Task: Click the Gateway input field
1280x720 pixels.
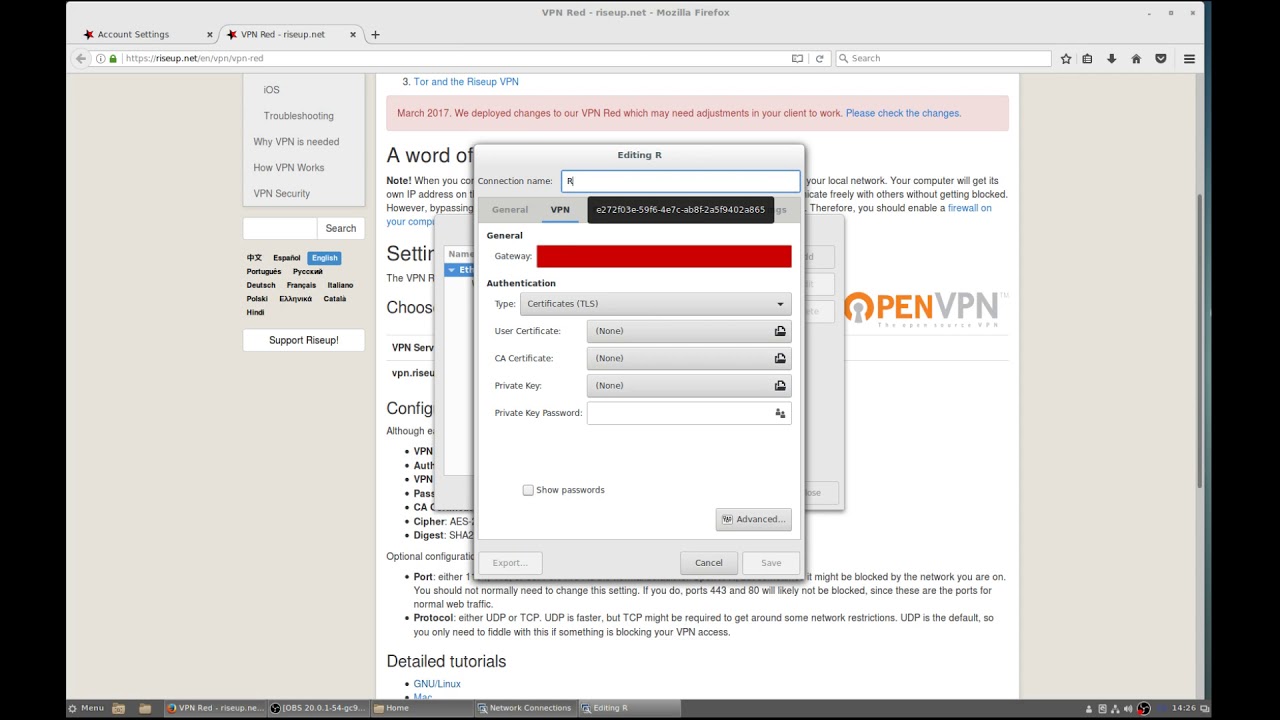Action: coord(664,257)
